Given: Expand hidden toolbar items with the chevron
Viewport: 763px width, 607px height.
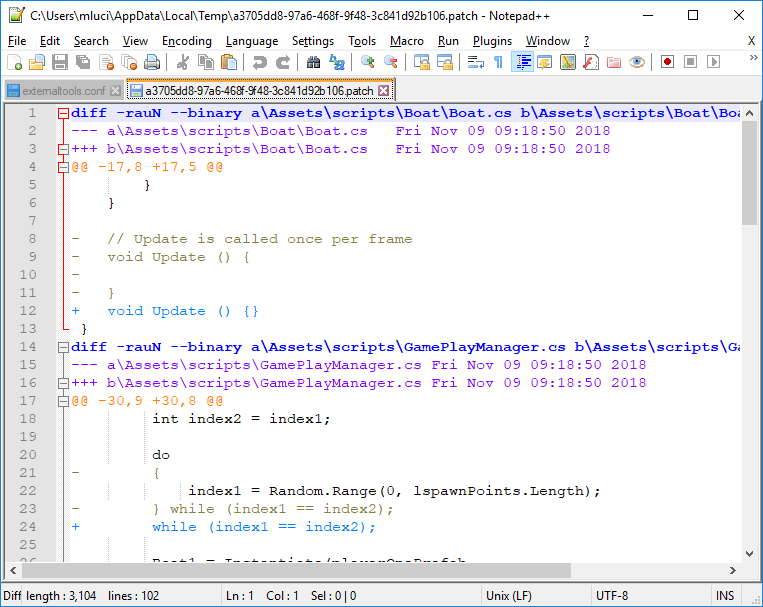Looking at the screenshot, I should pyautogui.click(x=753, y=58).
